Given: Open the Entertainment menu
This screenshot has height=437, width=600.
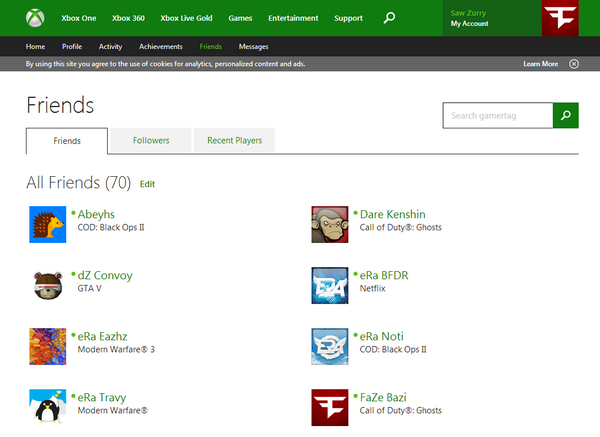Looking at the screenshot, I should tap(293, 18).
